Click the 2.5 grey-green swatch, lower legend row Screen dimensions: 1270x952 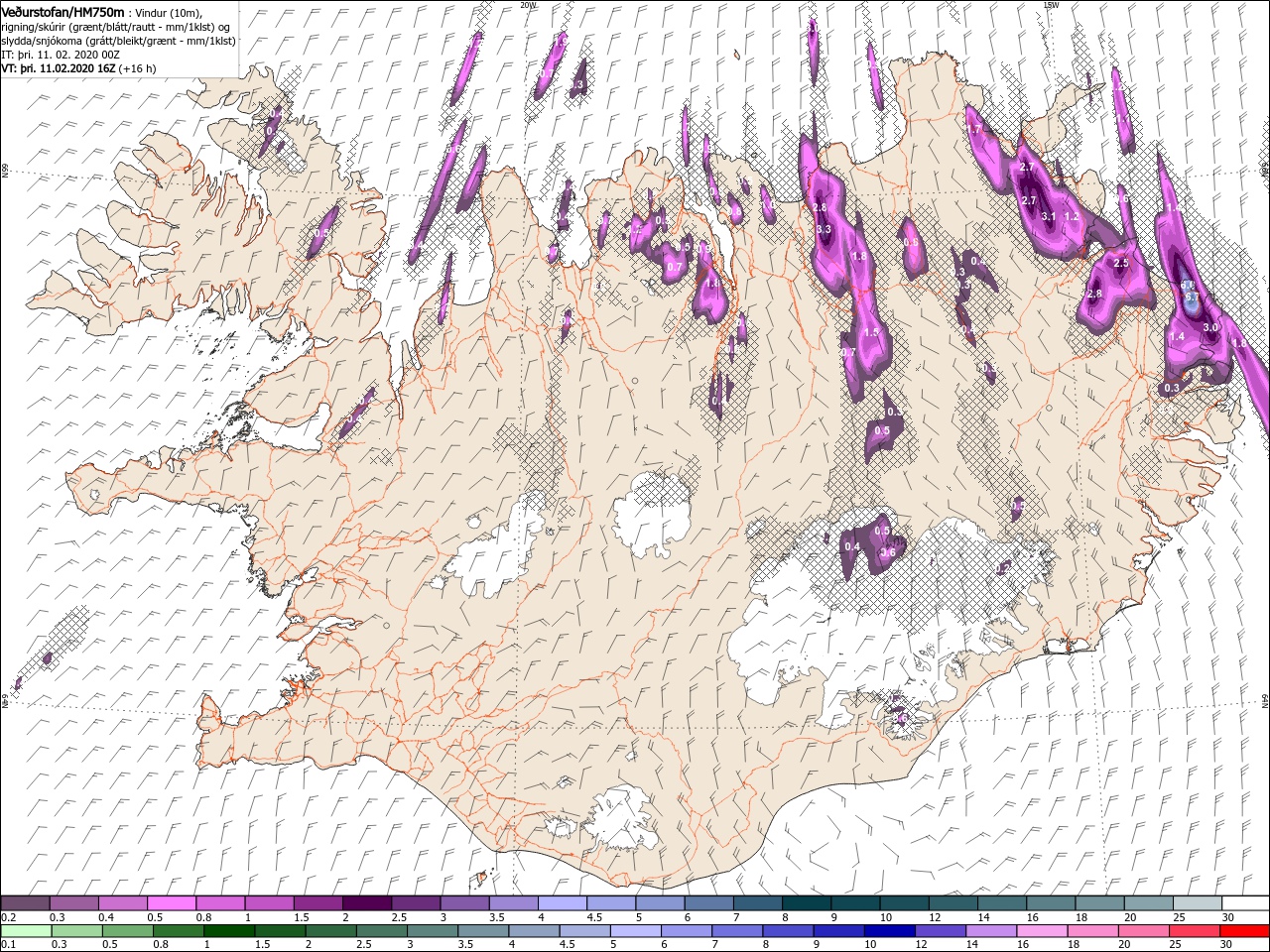[x=380, y=931]
